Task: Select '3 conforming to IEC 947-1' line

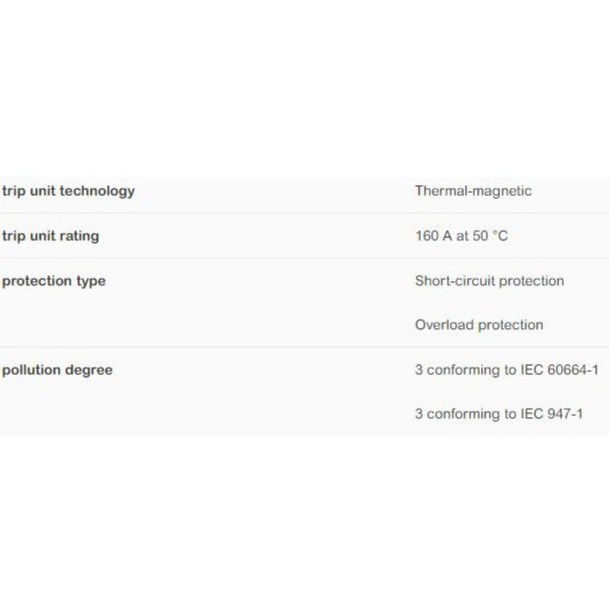Action: (x=498, y=414)
